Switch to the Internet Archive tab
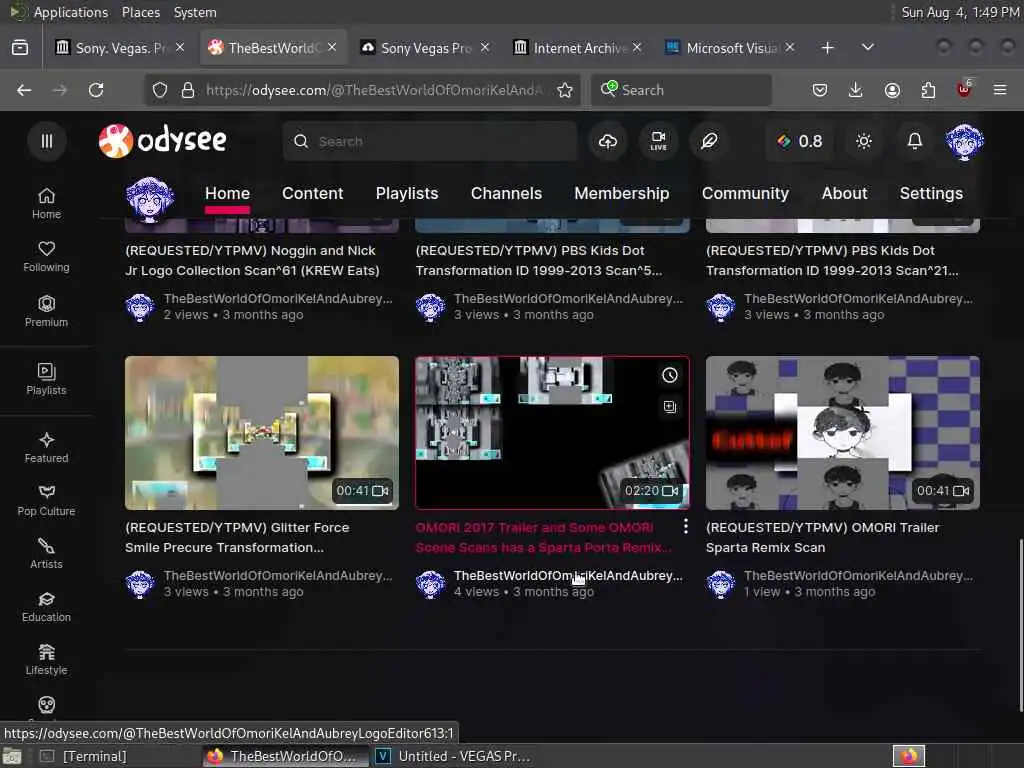Screen dimensions: 1024x768 coord(577,48)
